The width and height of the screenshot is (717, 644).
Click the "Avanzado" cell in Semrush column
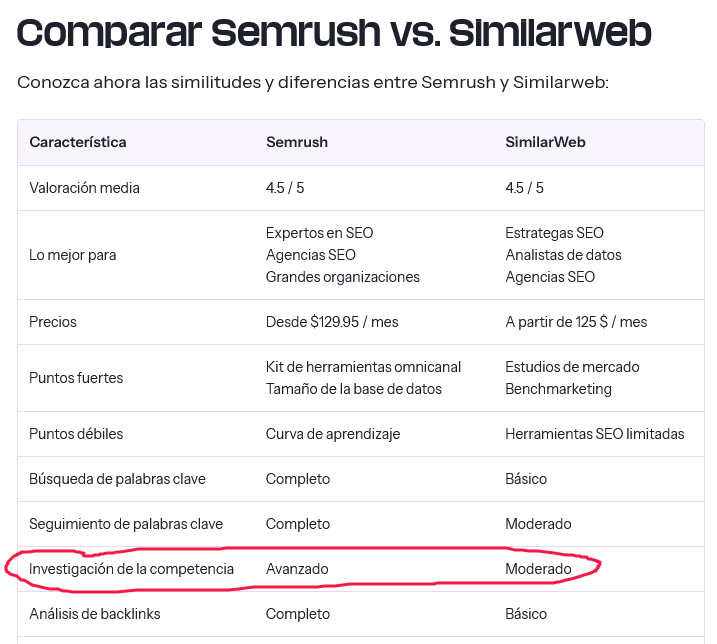click(x=297, y=569)
